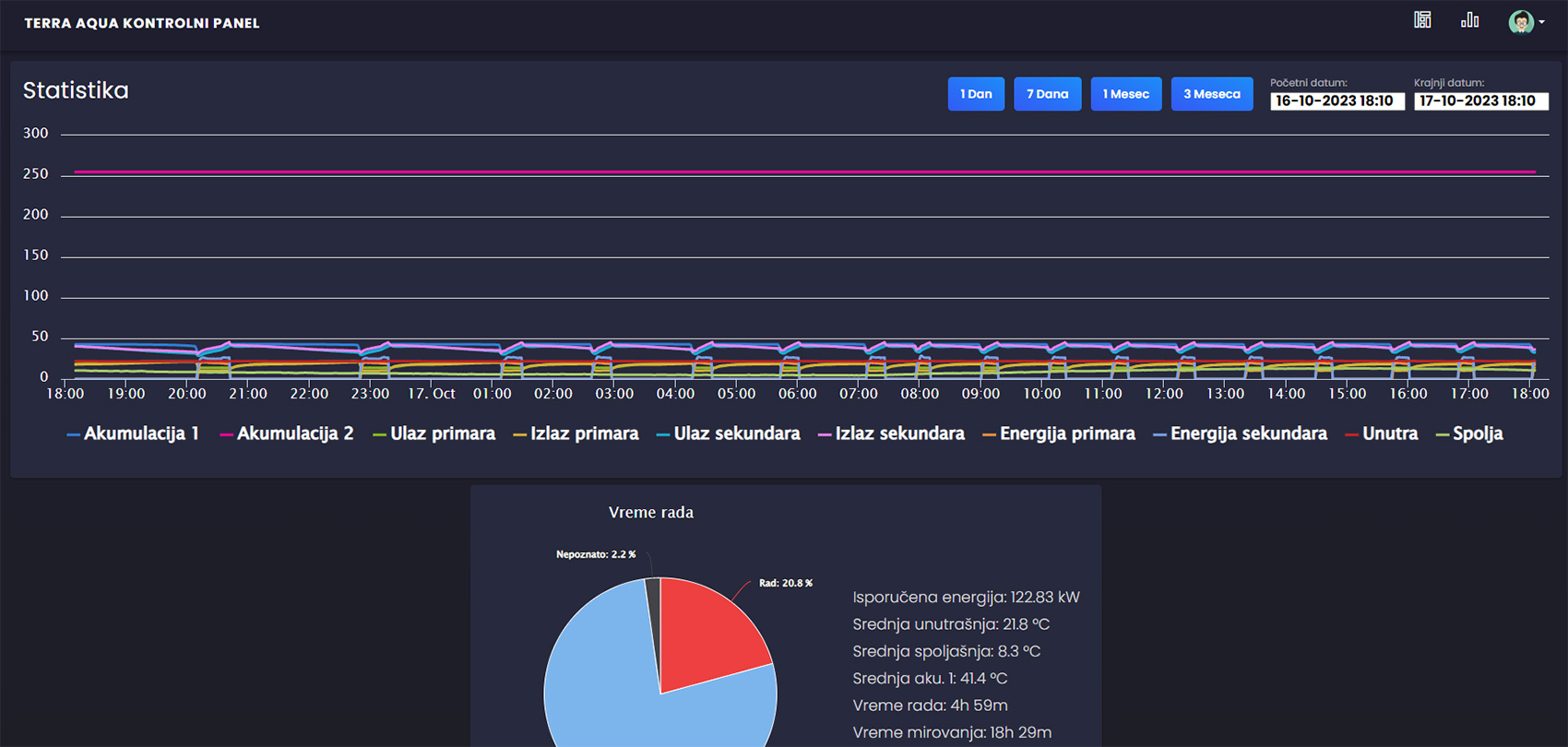The width and height of the screenshot is (1568, 747).
Task: Click the Statistika heading
Action: coord(76,90)
